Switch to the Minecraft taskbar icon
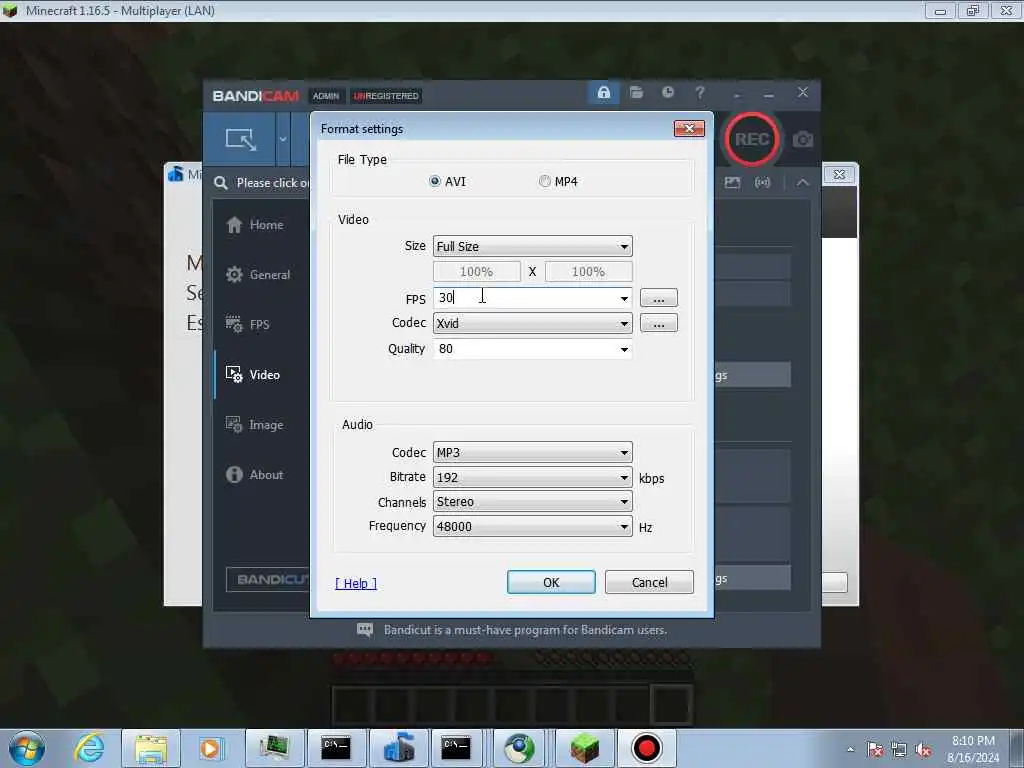The width and height of the screenshot is (1024, 768). (584, 748)
